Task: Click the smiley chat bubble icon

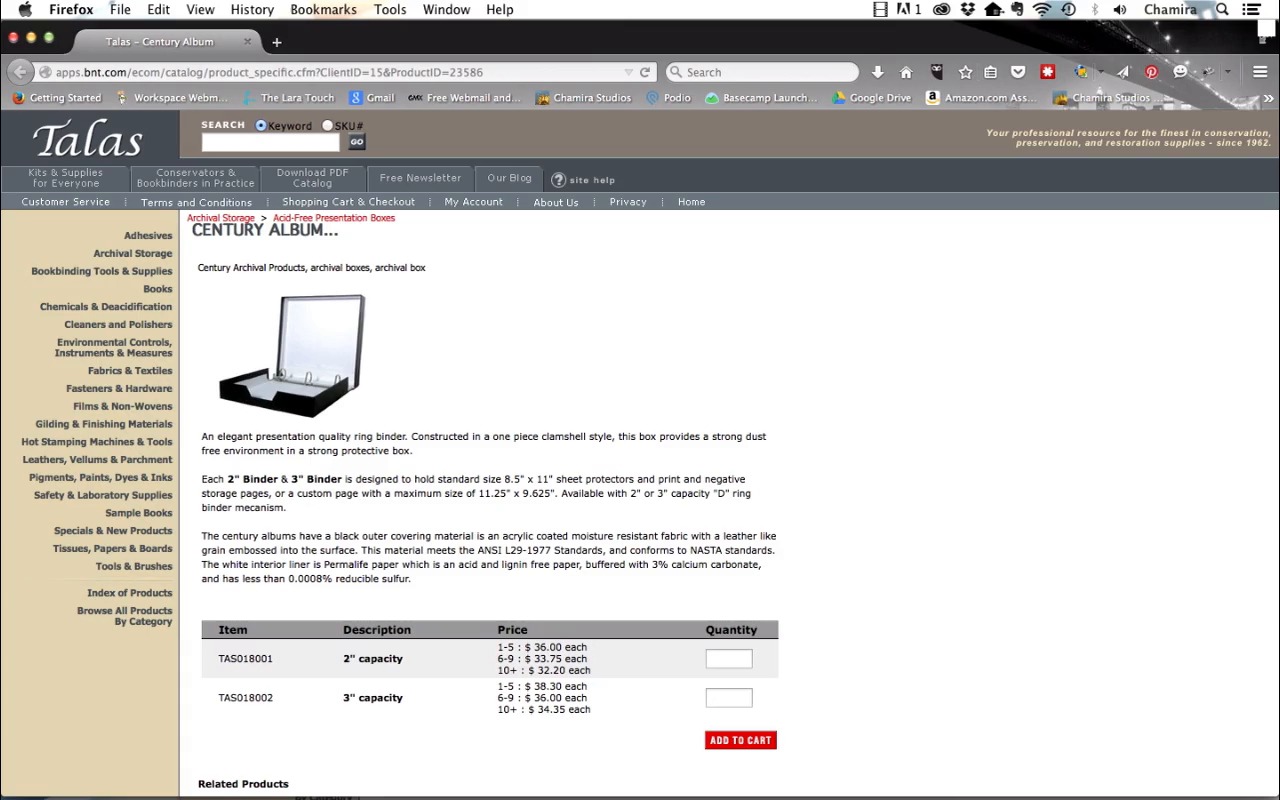Action: click(1180, 72)
